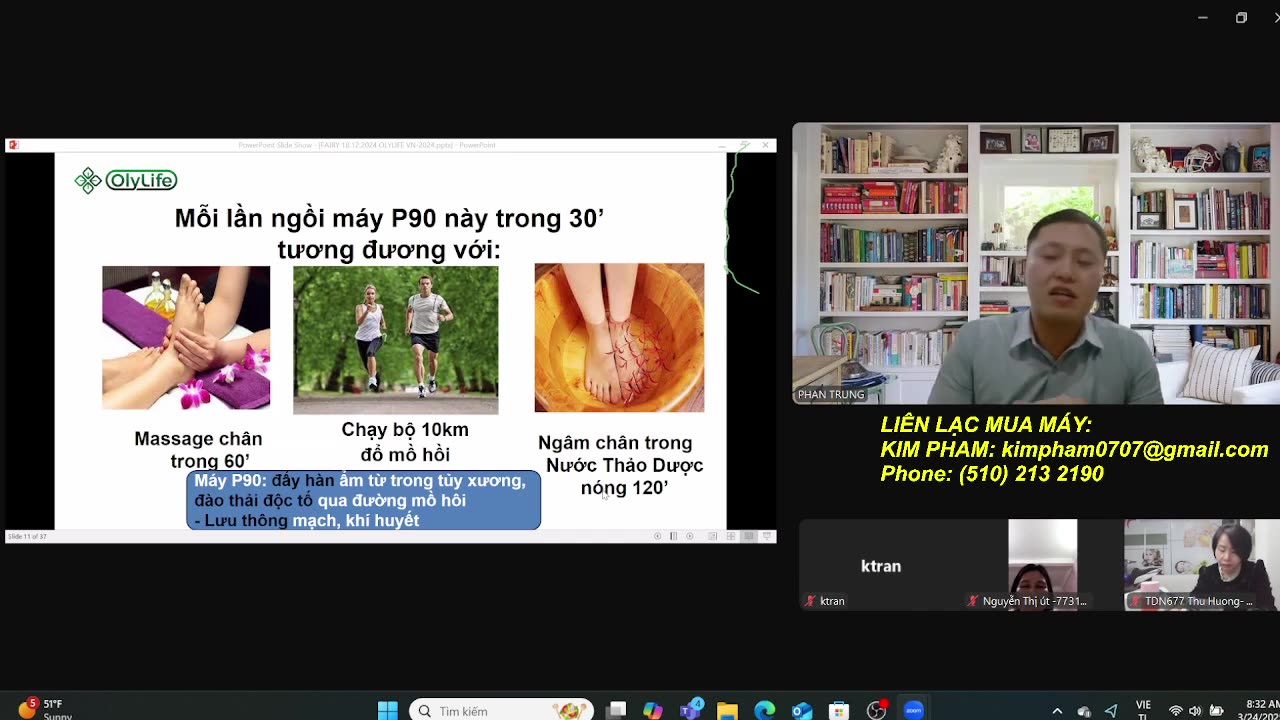The width and height of the screenshot is (1280, 720).
Task: Select the highlighted Reading View button
Action: (x=749, y=536)
